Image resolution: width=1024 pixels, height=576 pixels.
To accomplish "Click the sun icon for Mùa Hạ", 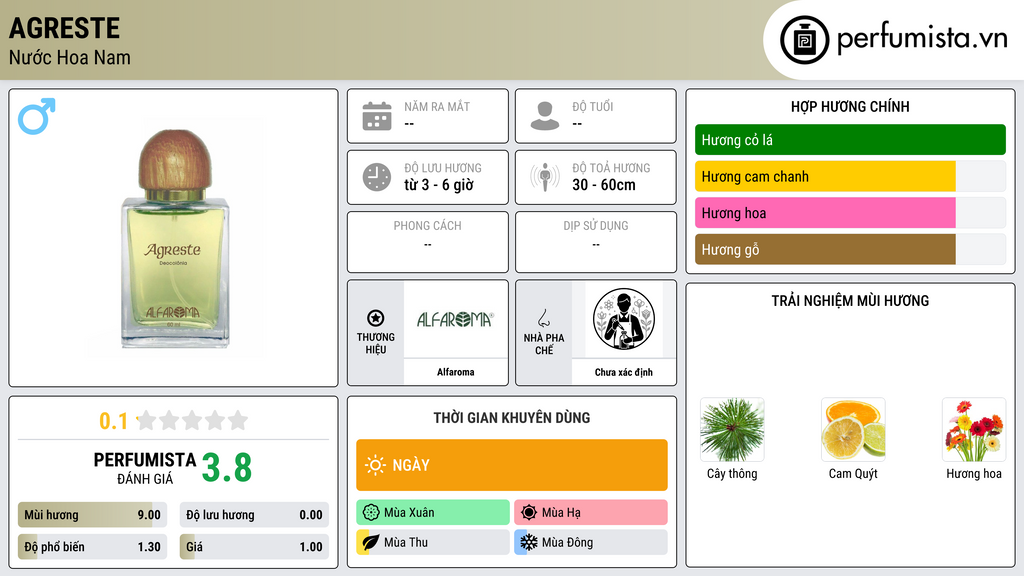I will tap(529, 513).
